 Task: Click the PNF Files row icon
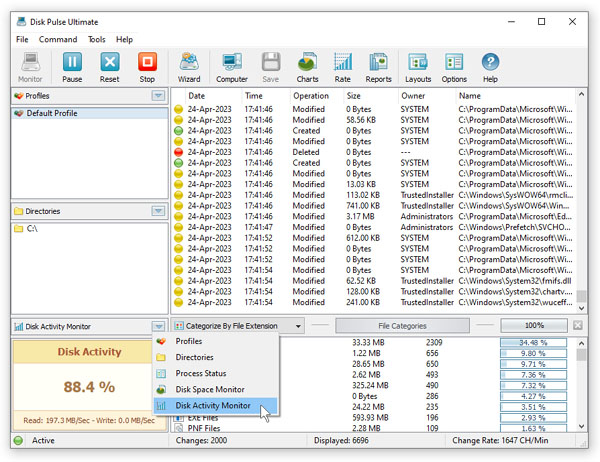[x=178, y=428]
